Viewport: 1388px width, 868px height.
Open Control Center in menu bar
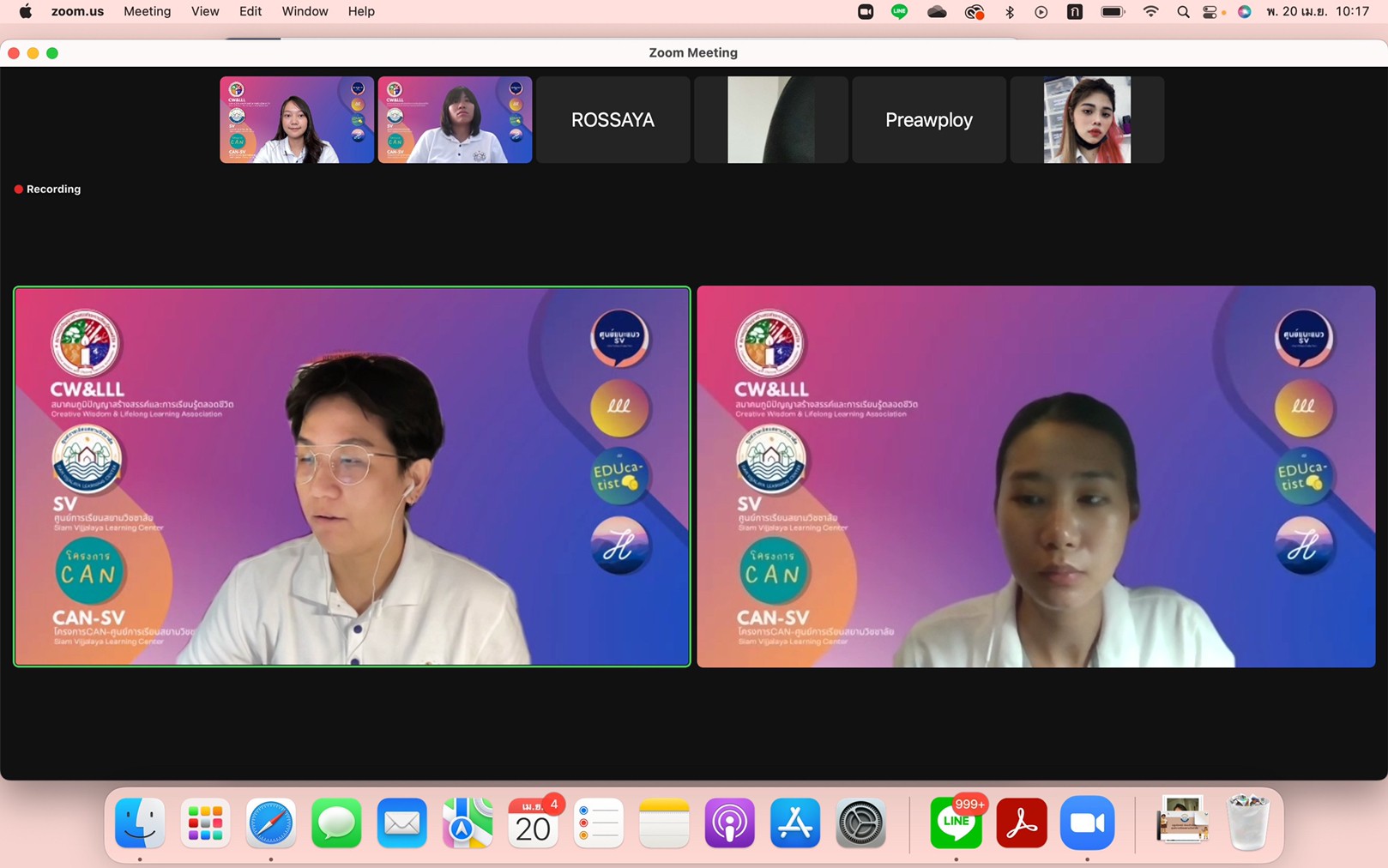[1210, 12]
